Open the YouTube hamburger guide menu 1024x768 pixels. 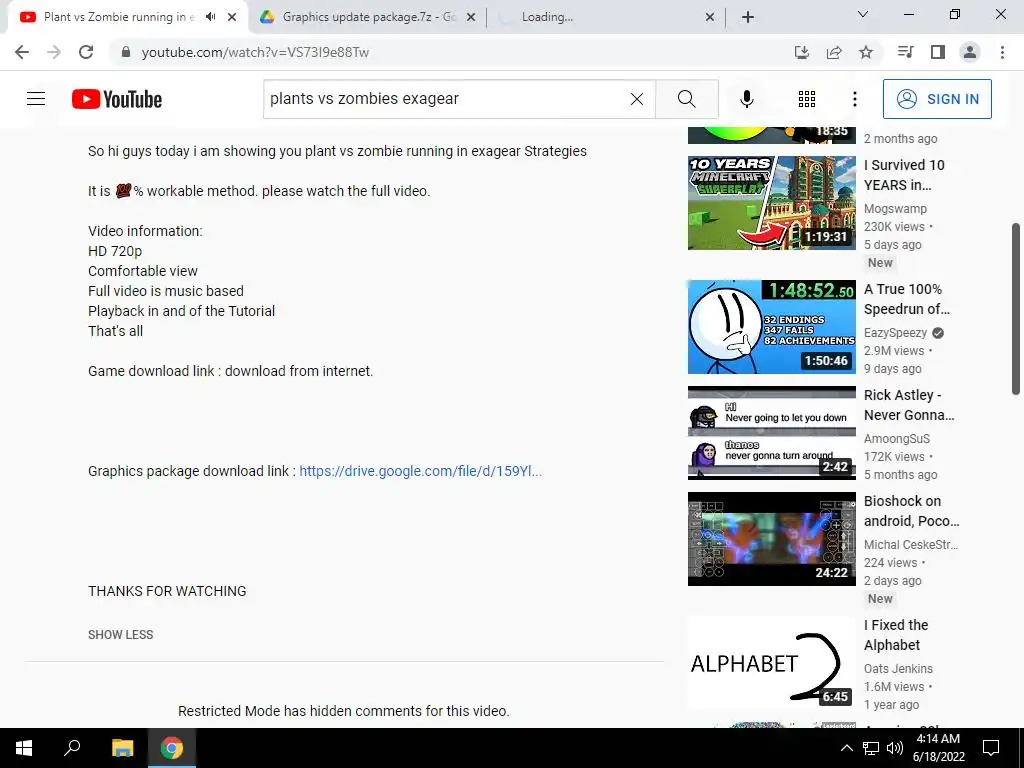36,99
